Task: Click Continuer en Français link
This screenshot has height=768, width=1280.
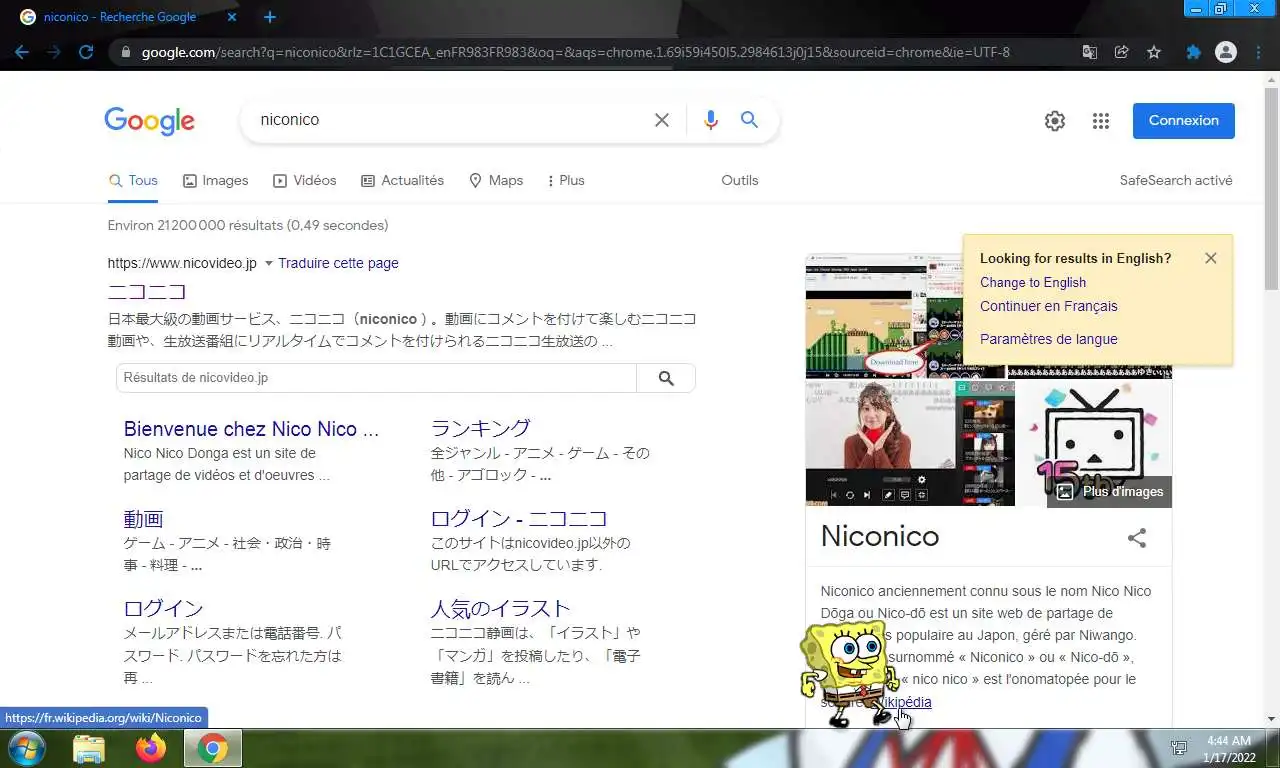Action: (x=1049, y=306)
